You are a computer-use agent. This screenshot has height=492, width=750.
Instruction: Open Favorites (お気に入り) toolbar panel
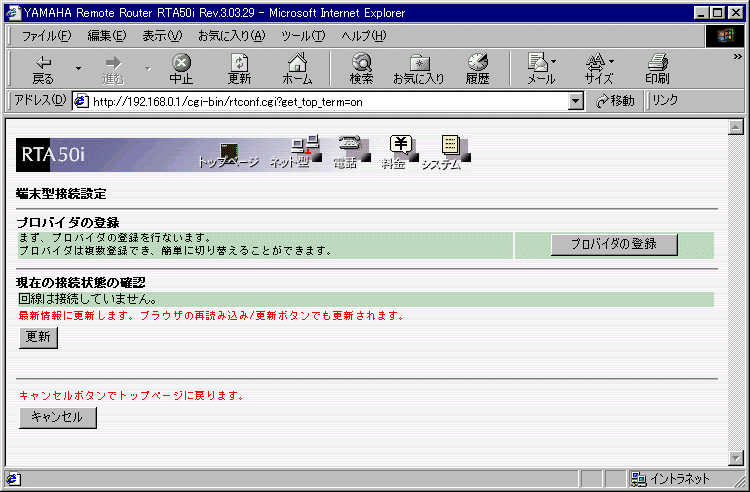[419, 70]
